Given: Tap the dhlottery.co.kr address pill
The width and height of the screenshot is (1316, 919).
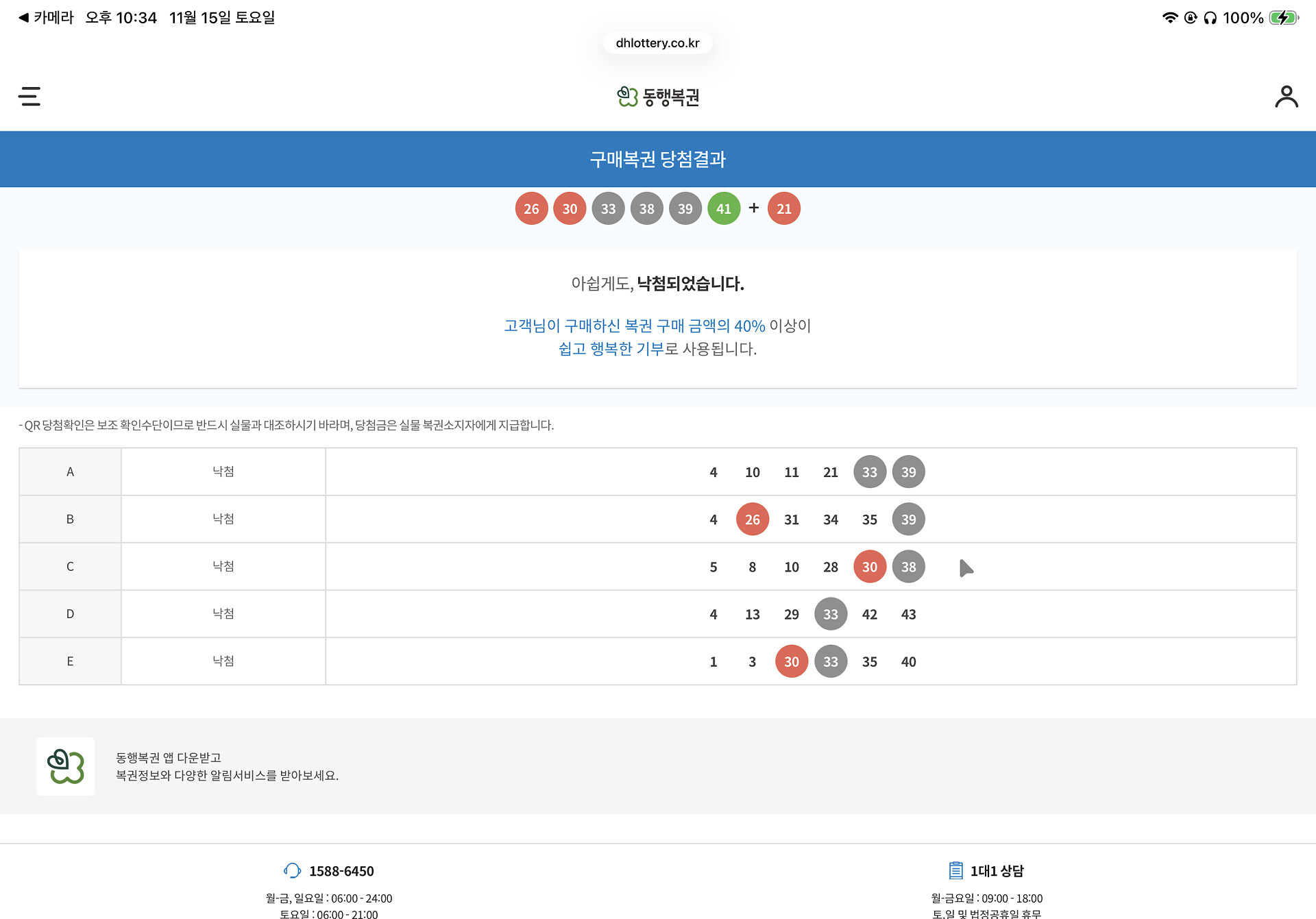Looking at the screenshot, I should [x=657, y=43].
